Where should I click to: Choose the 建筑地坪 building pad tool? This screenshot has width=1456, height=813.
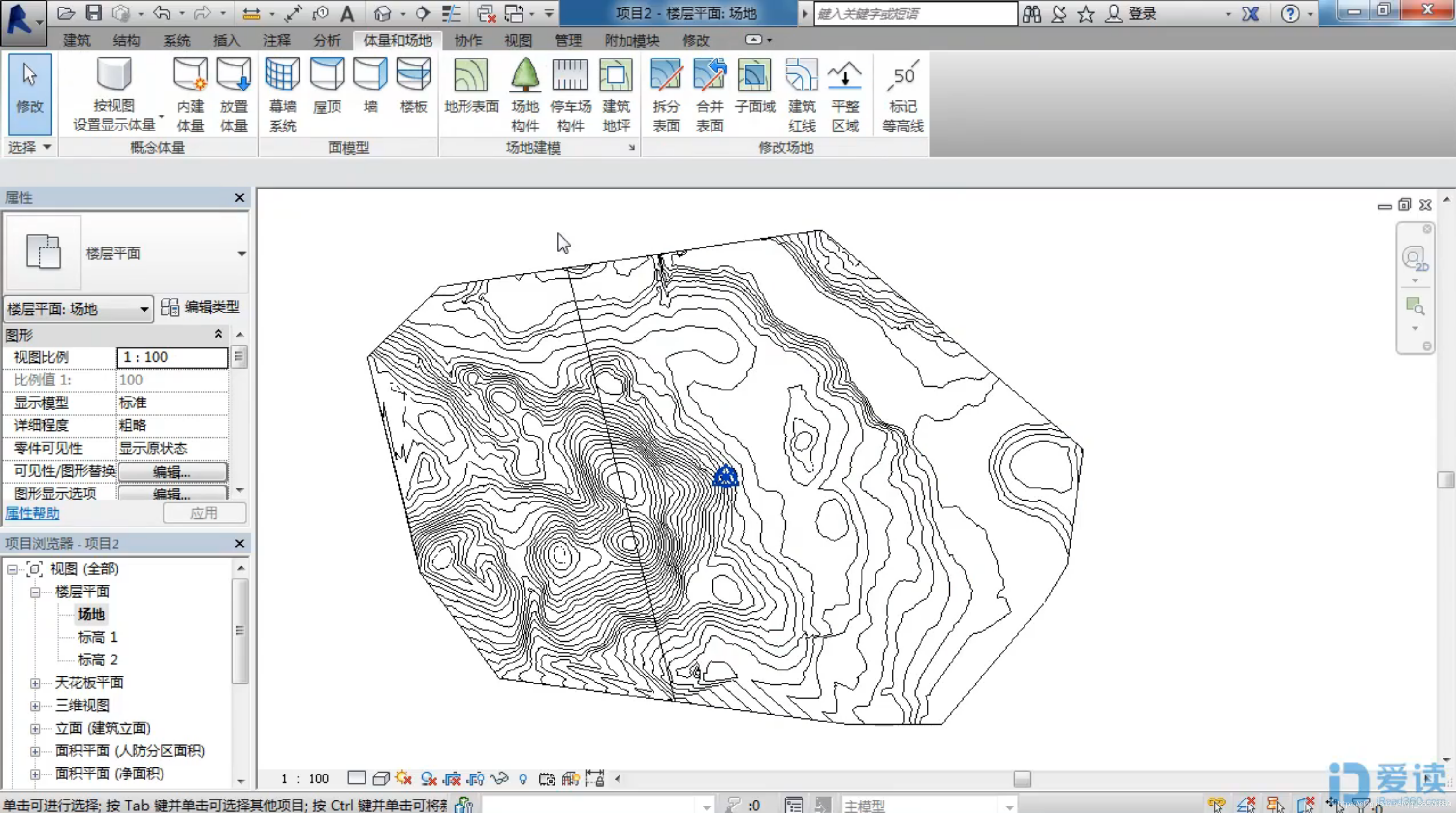tap(615, 94)
